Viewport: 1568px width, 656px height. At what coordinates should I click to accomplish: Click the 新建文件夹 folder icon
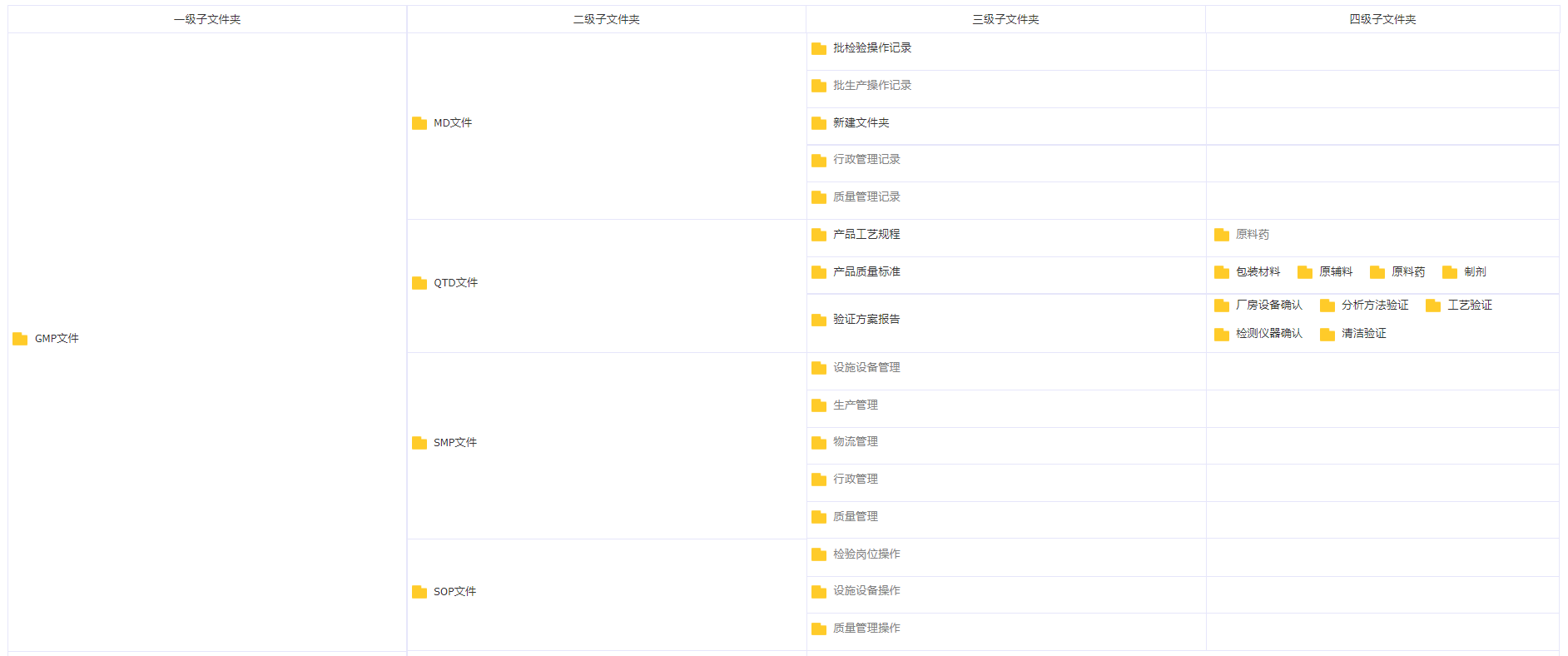(819, 123)
